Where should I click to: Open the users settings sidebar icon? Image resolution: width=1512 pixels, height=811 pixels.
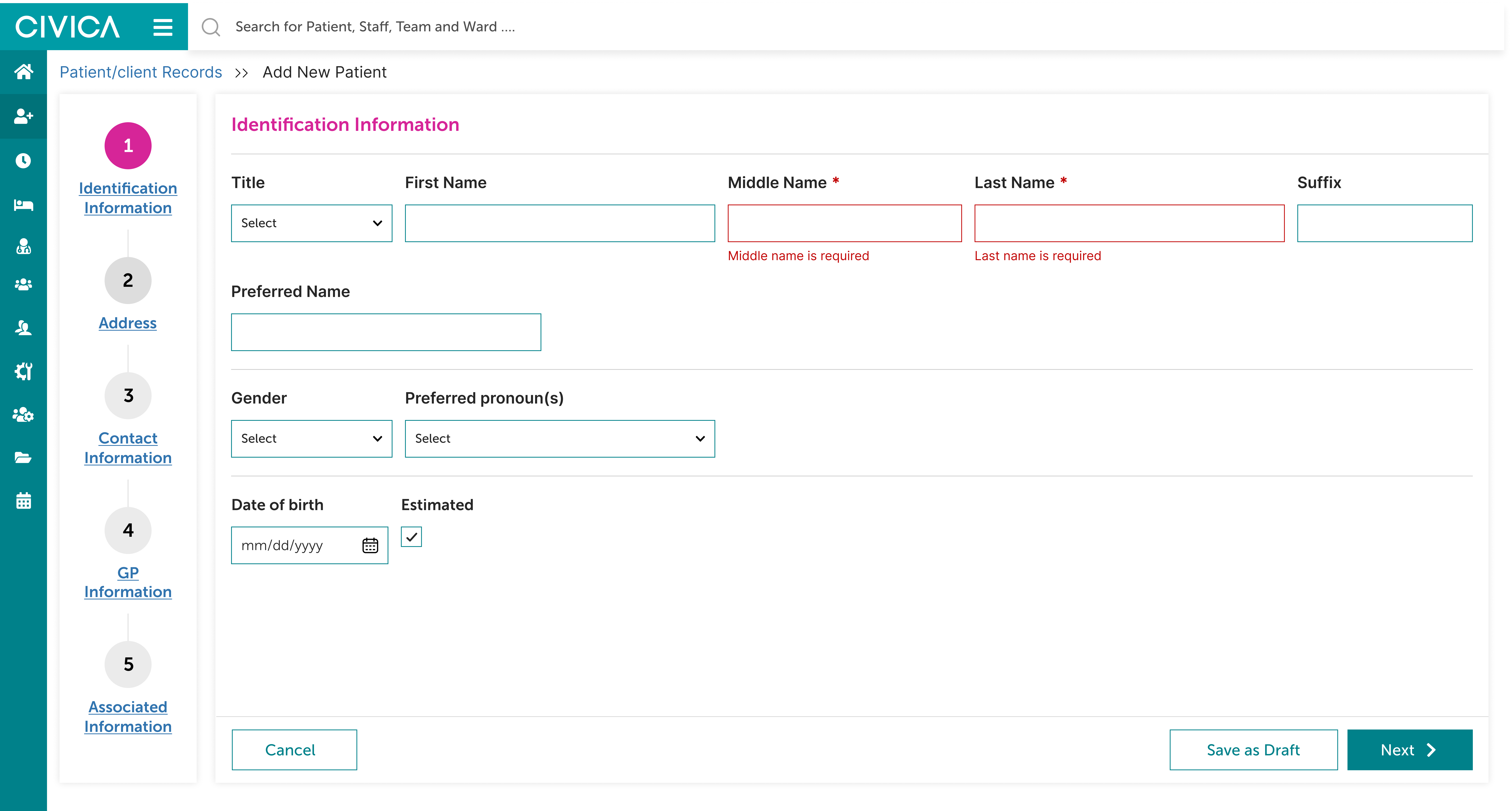point(24,415)
